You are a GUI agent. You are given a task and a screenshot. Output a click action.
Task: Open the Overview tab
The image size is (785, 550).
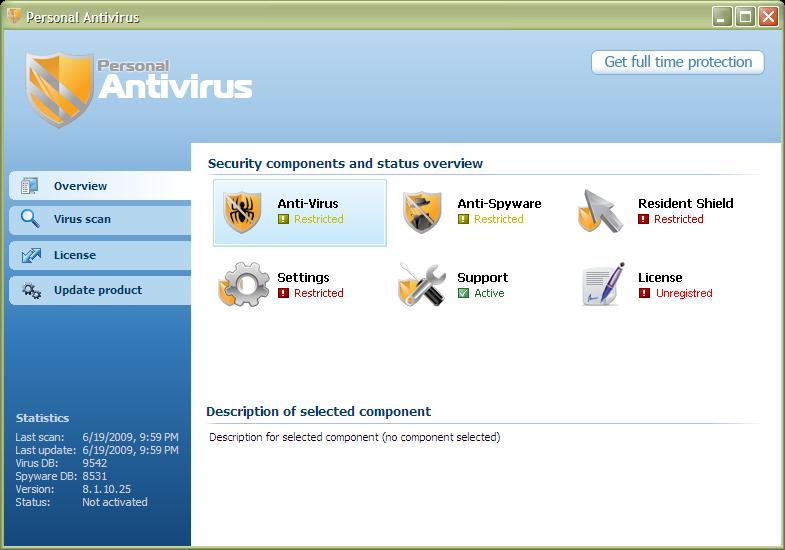(100, 186)
